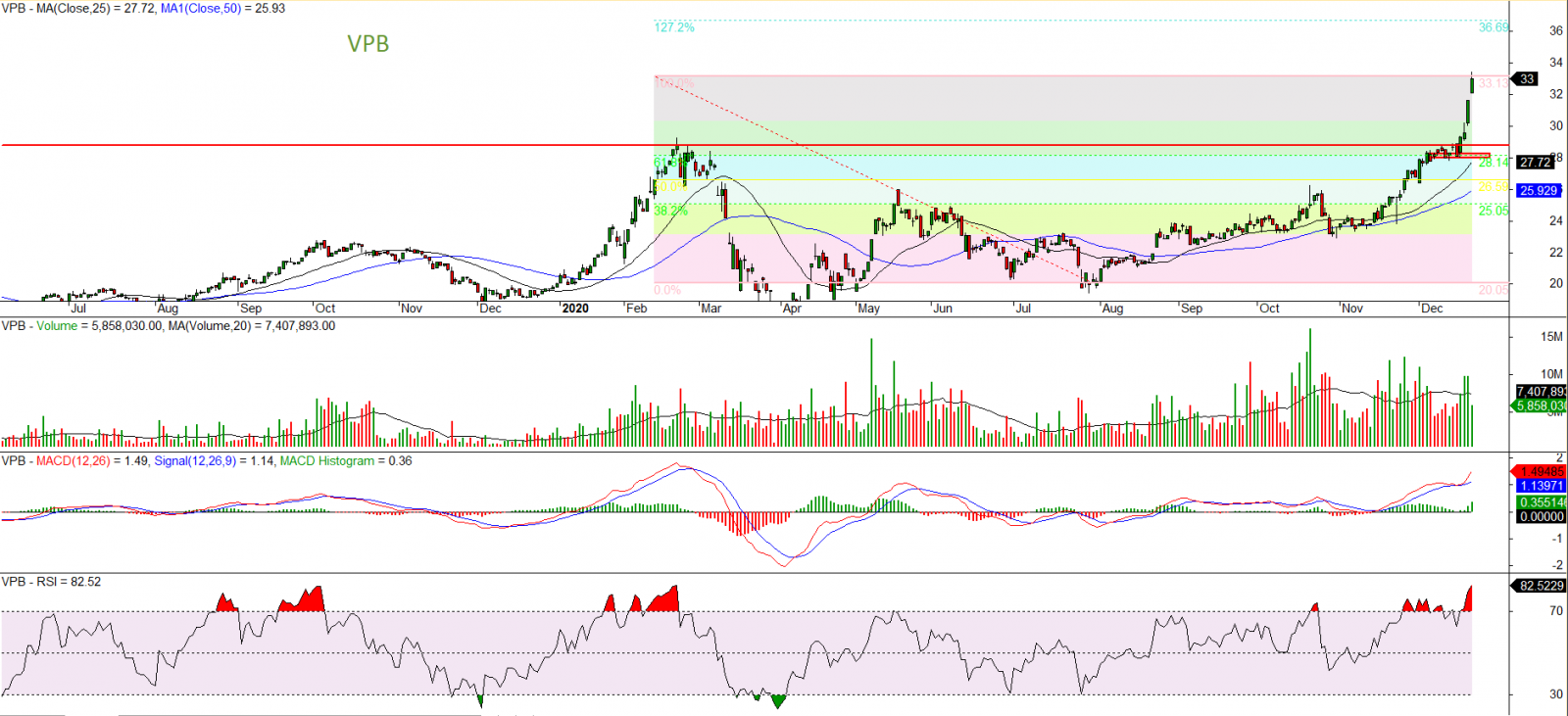Click the red 1.49485 MACD value tag
Image resolution: width=1568 pixels, height=716 pixels.
(x=1541, y=472)
